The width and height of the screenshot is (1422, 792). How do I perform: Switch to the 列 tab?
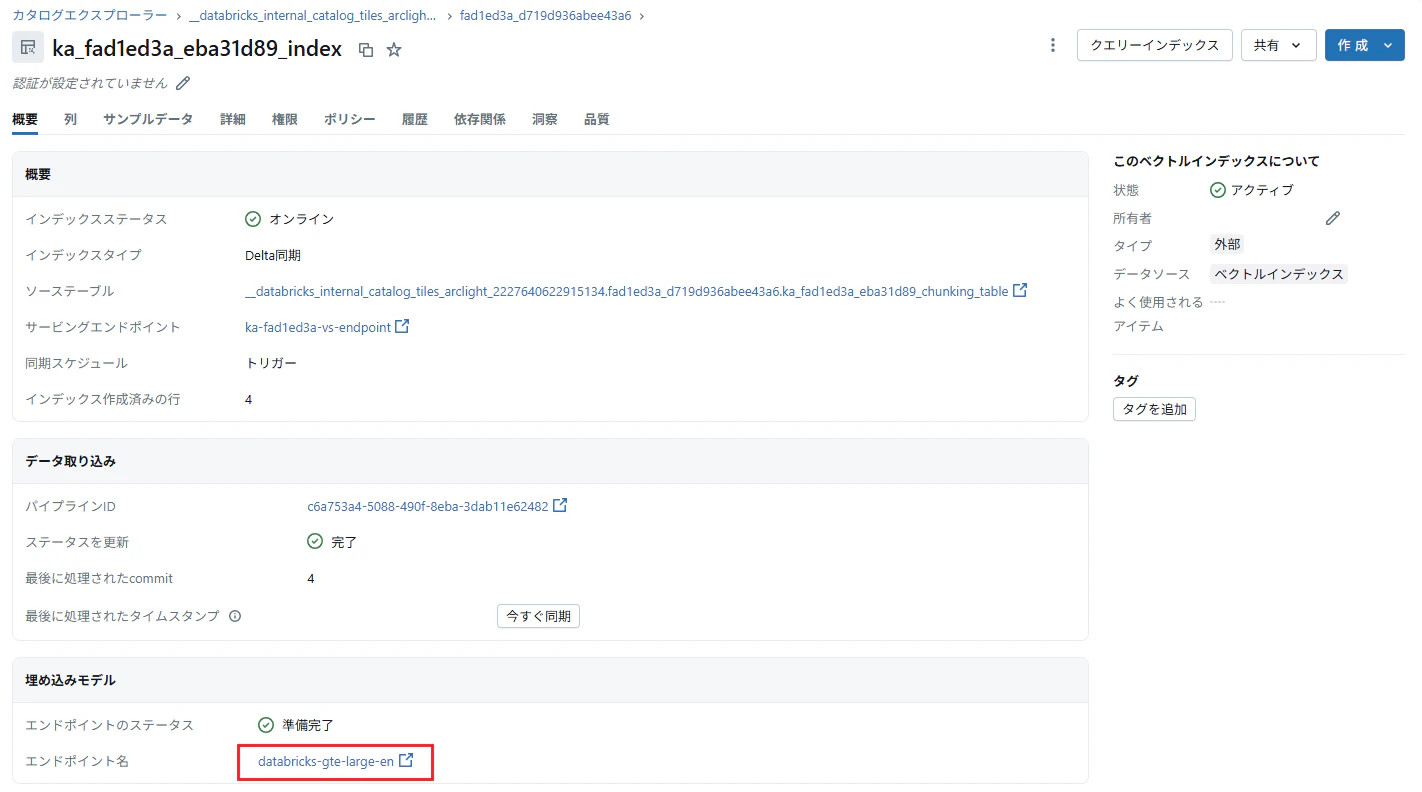coord(70,119)
